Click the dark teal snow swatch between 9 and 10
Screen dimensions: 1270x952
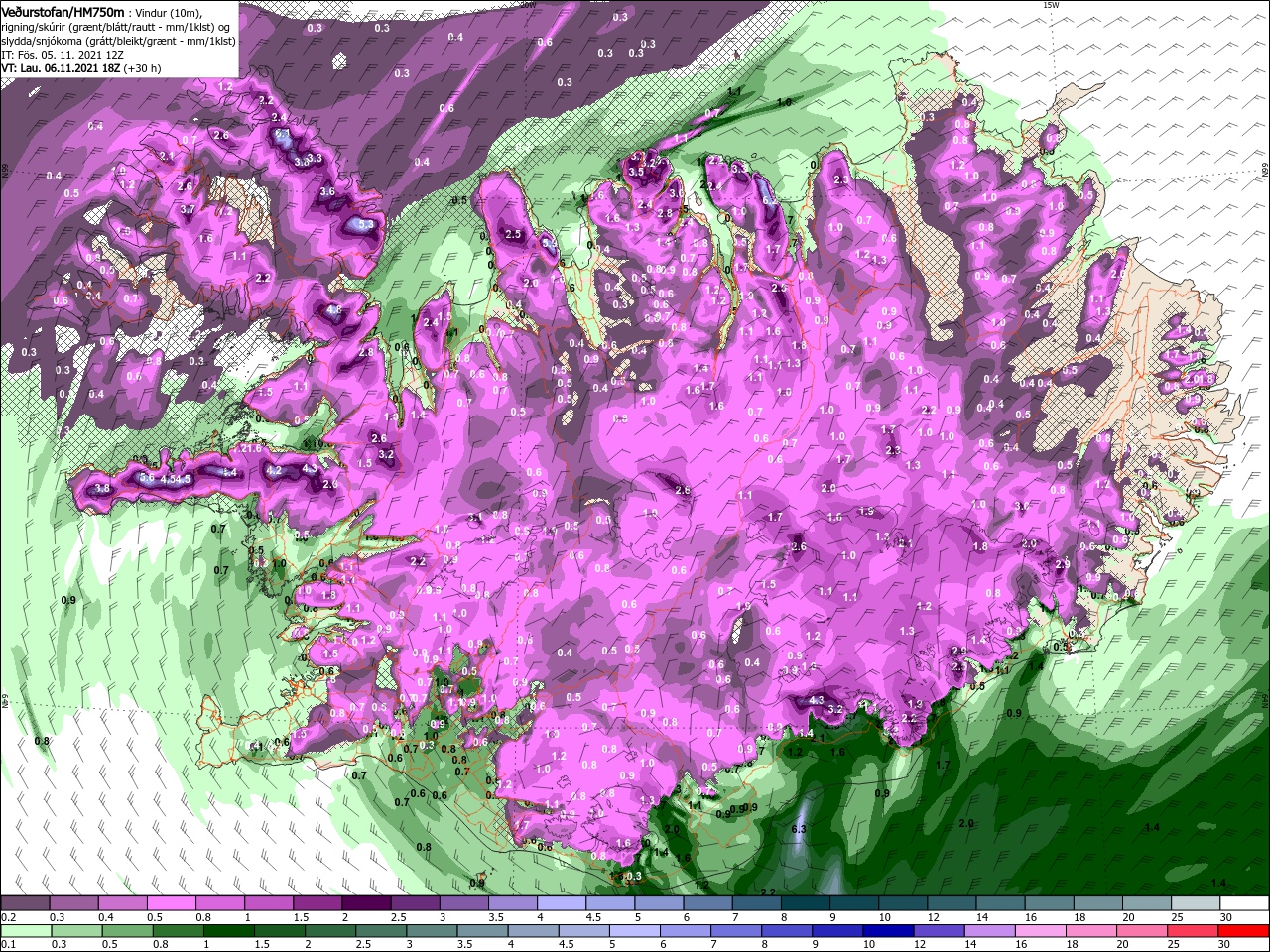pyautogui.click(x=853, y=903)
